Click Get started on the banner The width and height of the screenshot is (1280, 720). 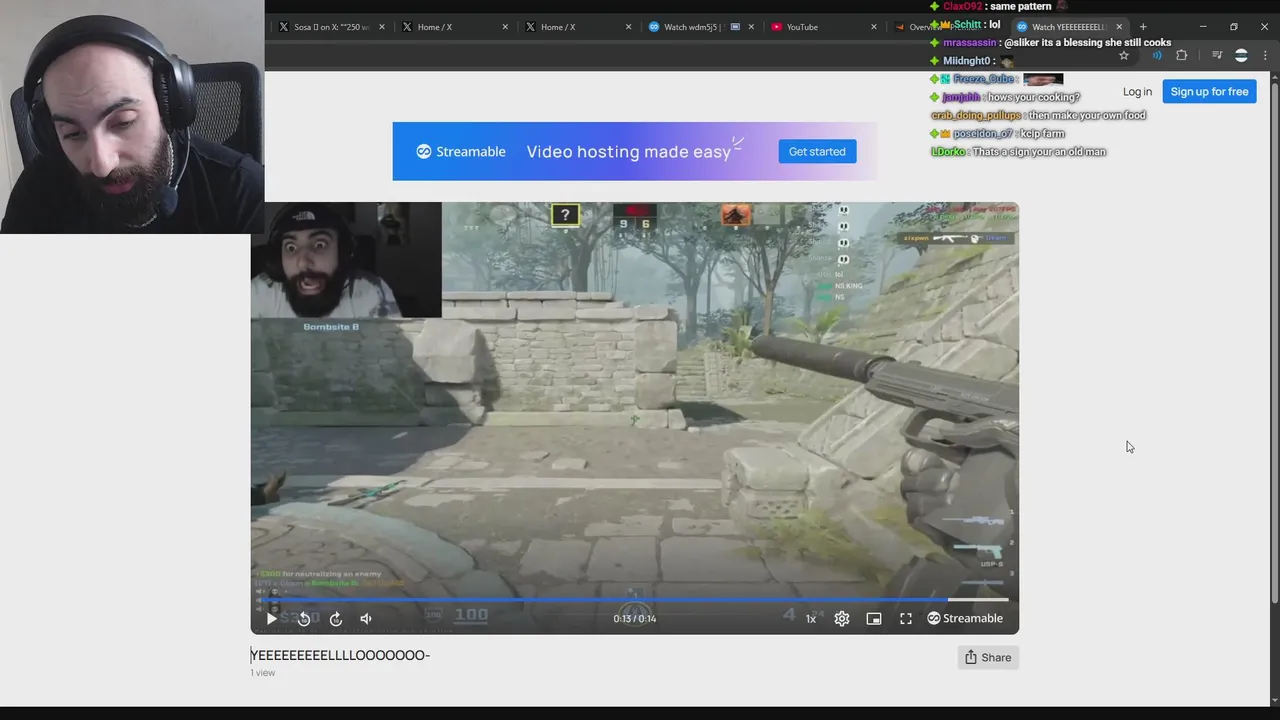click(x=817, y=152)
